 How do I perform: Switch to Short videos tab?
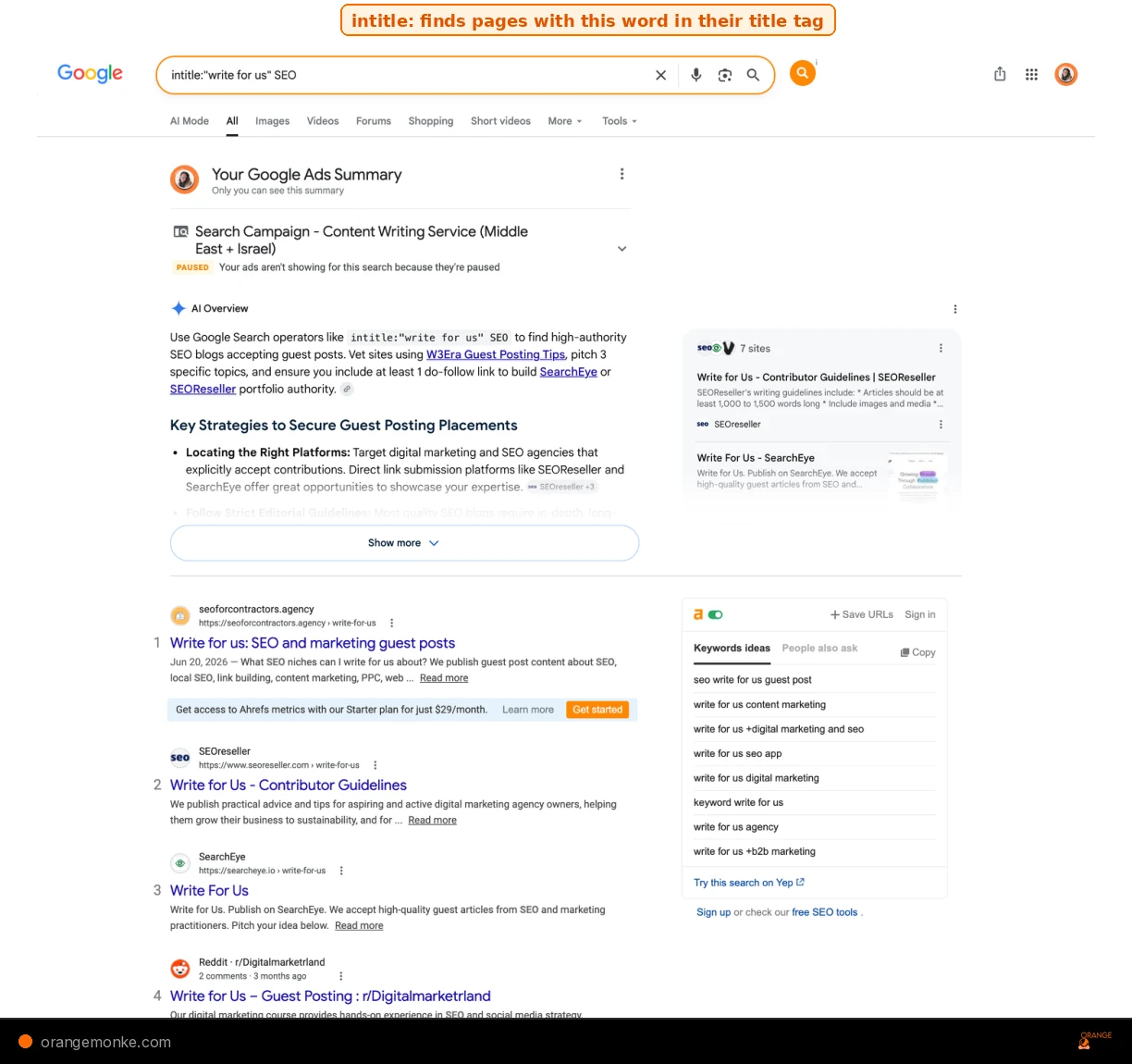(x=500, y=121)
